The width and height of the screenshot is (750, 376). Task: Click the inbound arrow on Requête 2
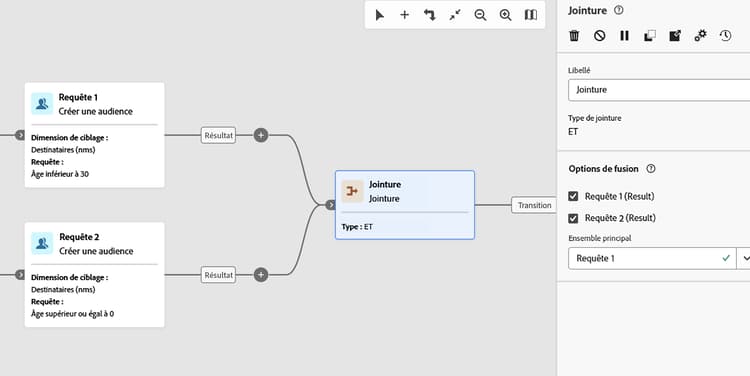20,275
